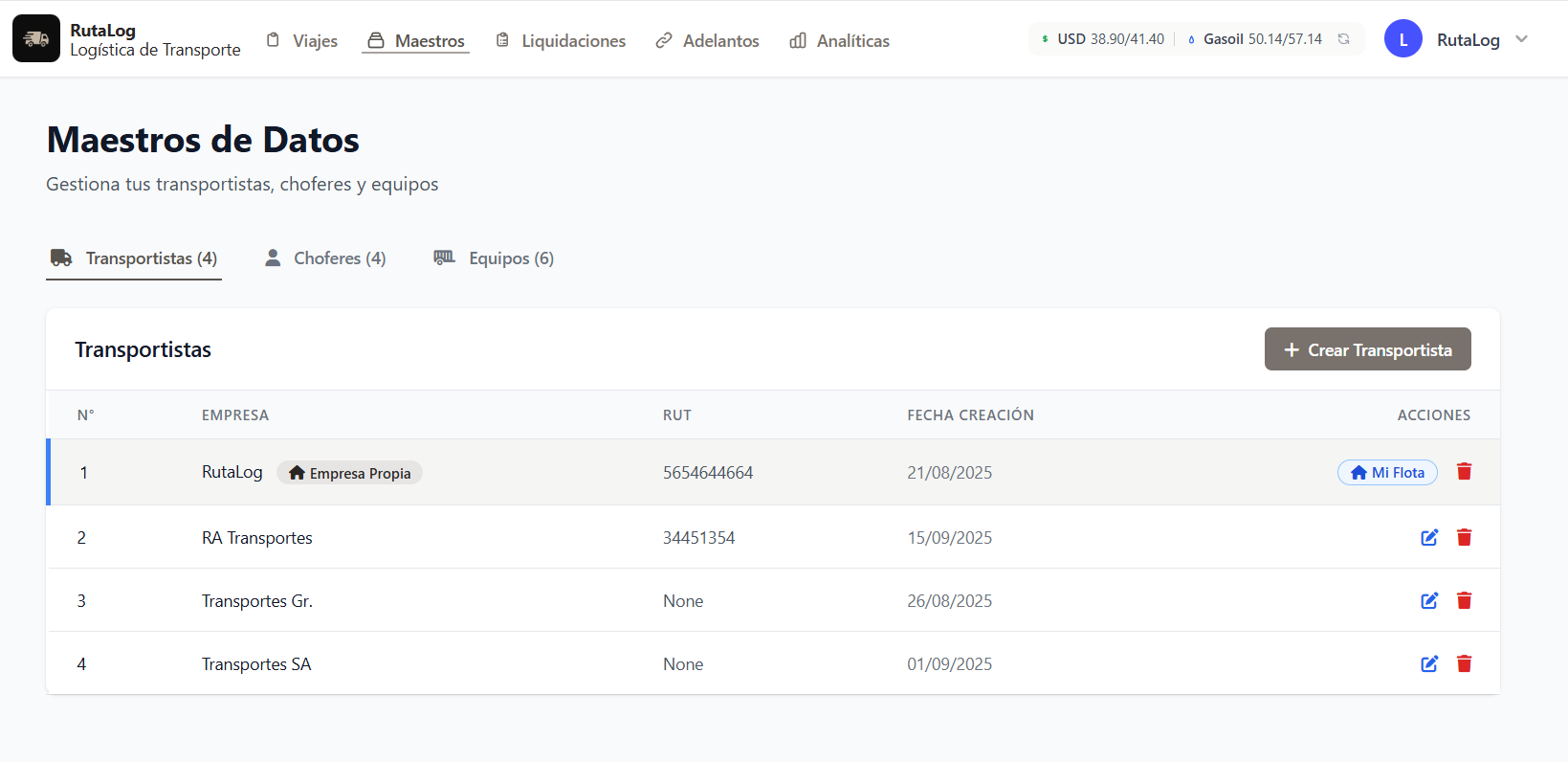Click RUT value 34451354

click(x=699, y=538)
